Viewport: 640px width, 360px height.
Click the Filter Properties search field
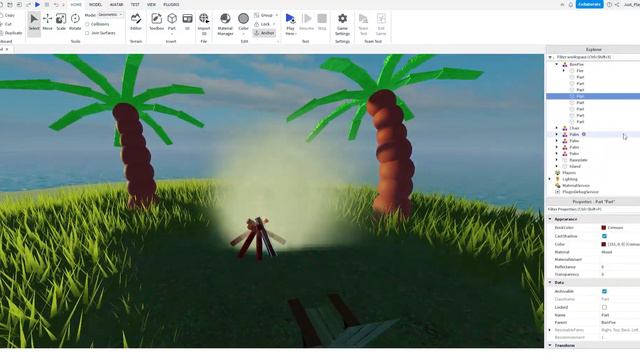(x=593, y=209)
